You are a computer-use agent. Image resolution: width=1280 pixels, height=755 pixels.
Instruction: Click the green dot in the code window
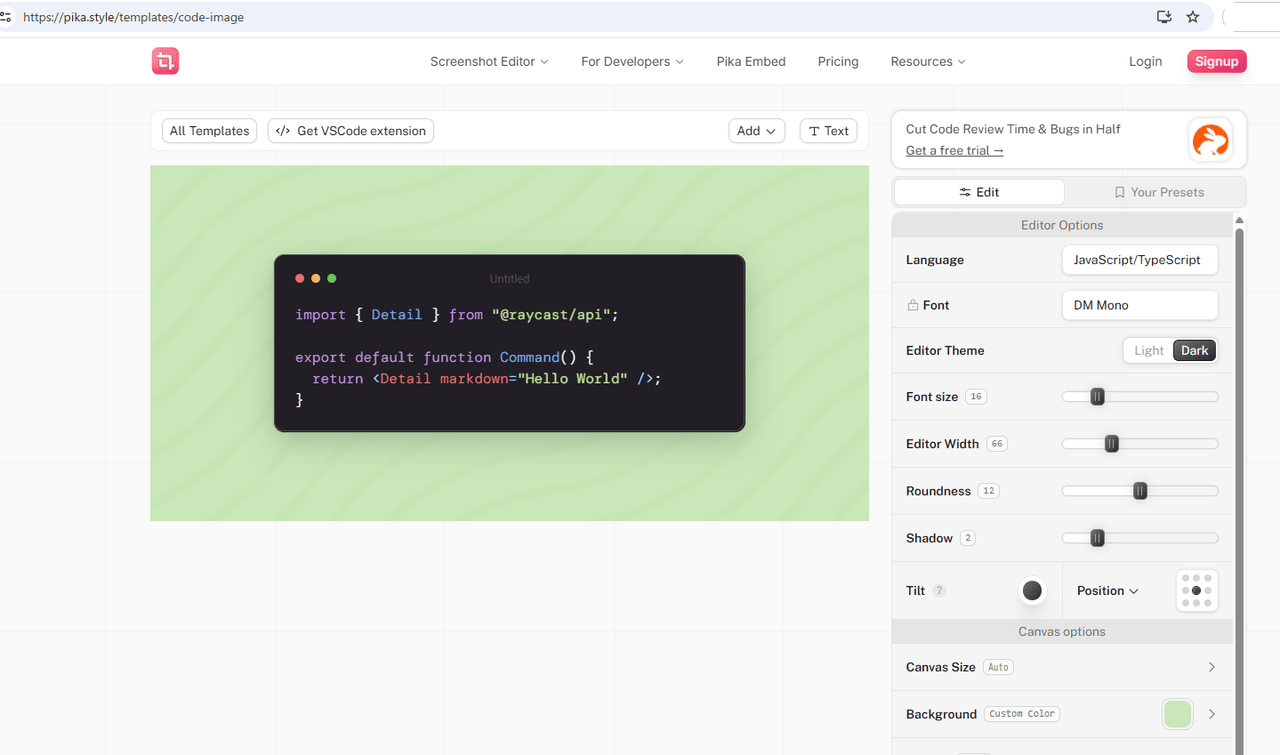point(332,278)
